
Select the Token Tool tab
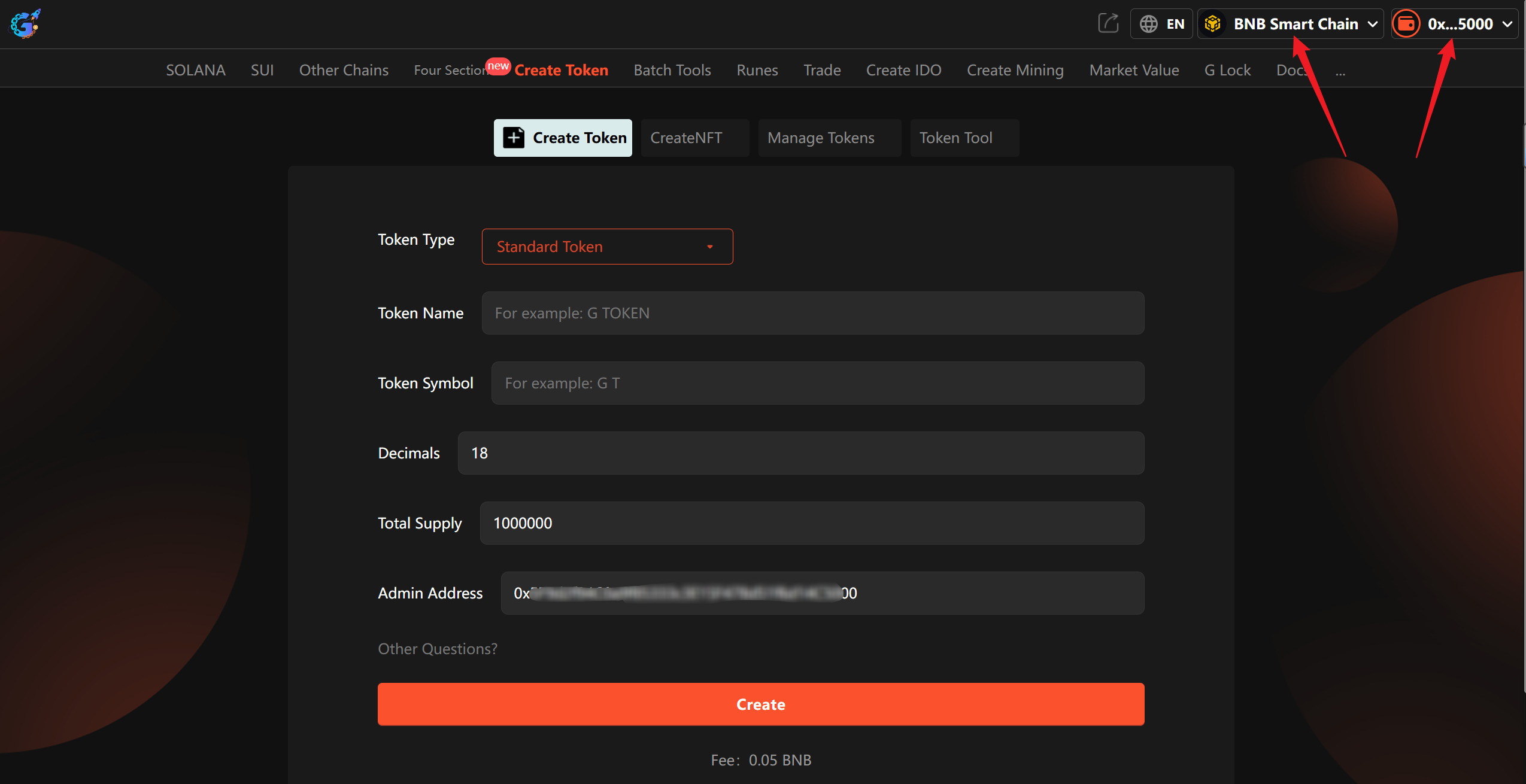pos(955,138)
